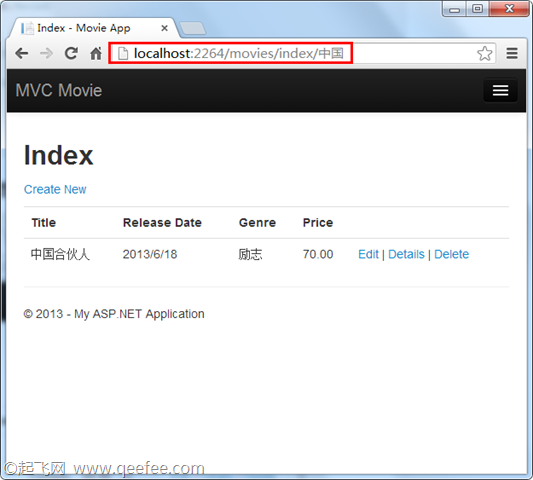This screenshot has height=480, width=533.
Task: Click the page icon in the address bar
Action: tap(123, 53)
